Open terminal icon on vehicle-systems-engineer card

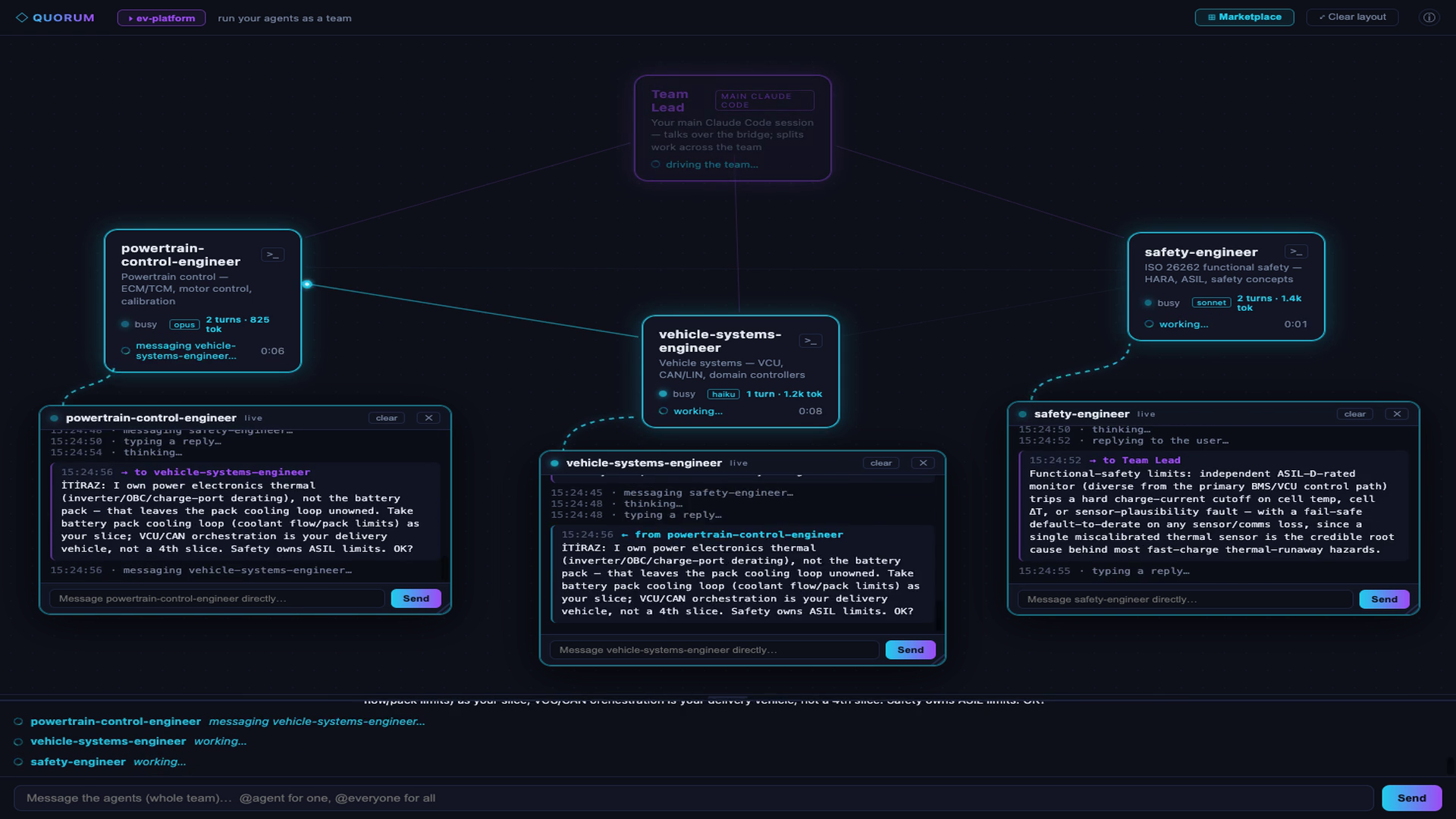point(811,341)
